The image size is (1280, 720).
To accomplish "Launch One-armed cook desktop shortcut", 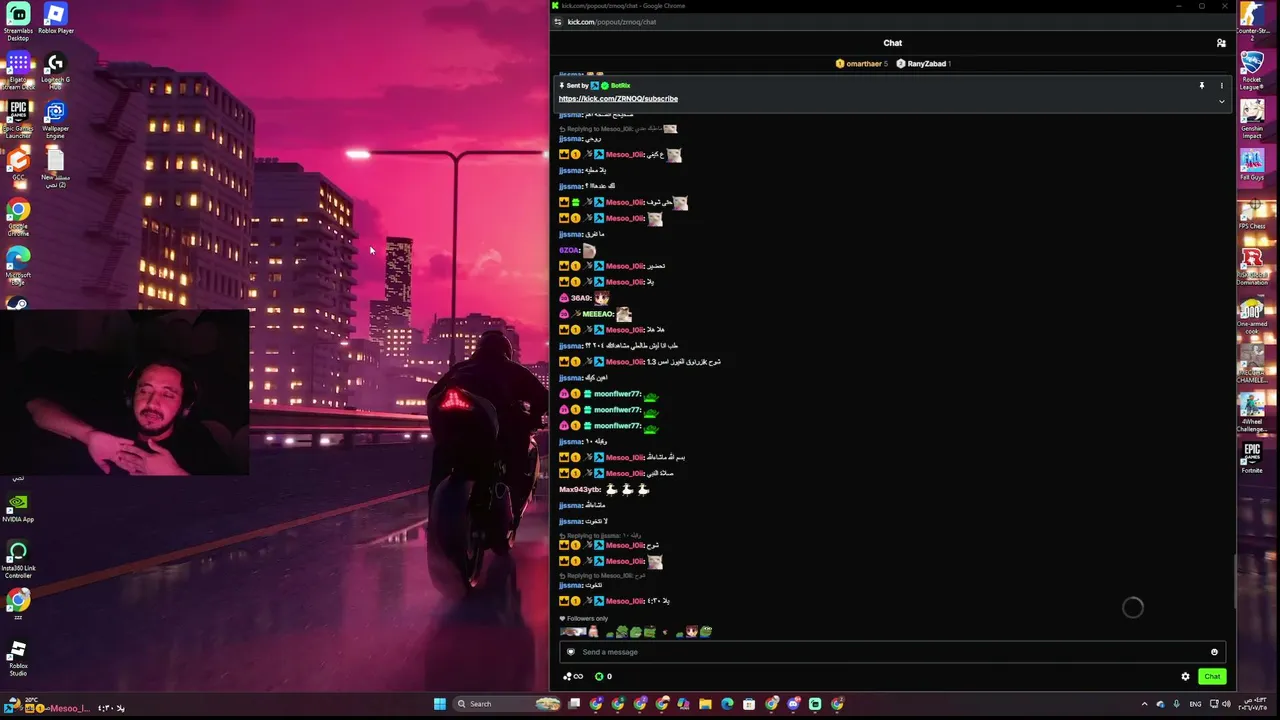I will pos(1252,315).
